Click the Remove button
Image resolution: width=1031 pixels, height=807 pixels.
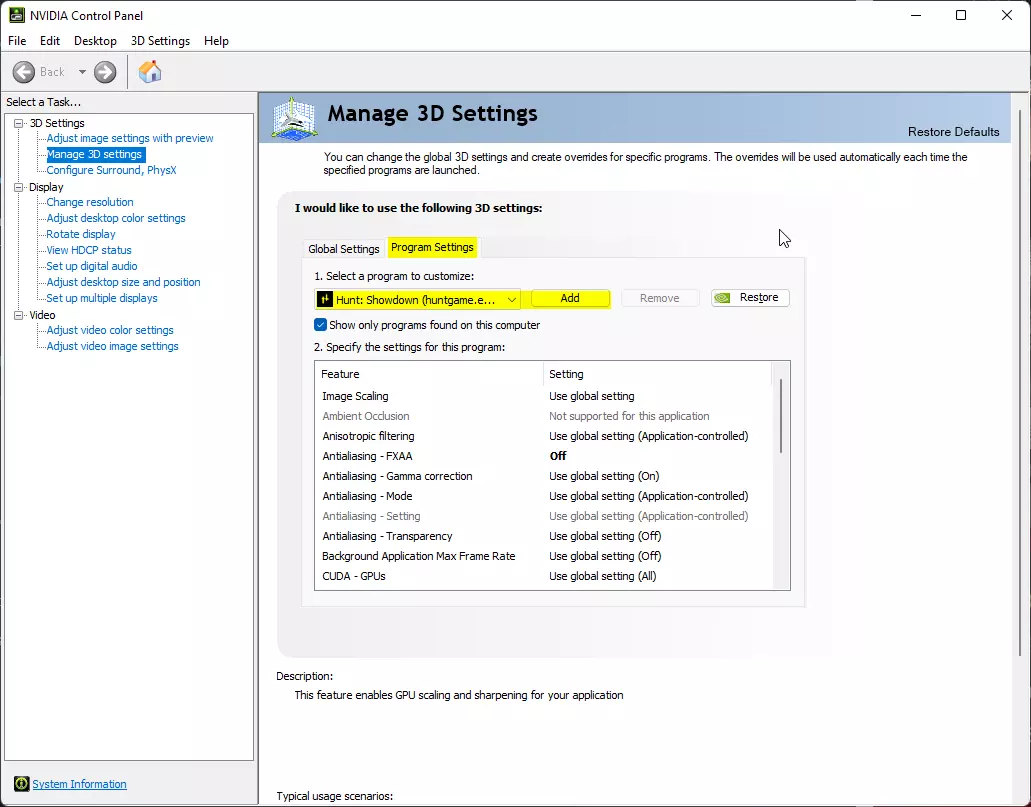pos(659,298)
